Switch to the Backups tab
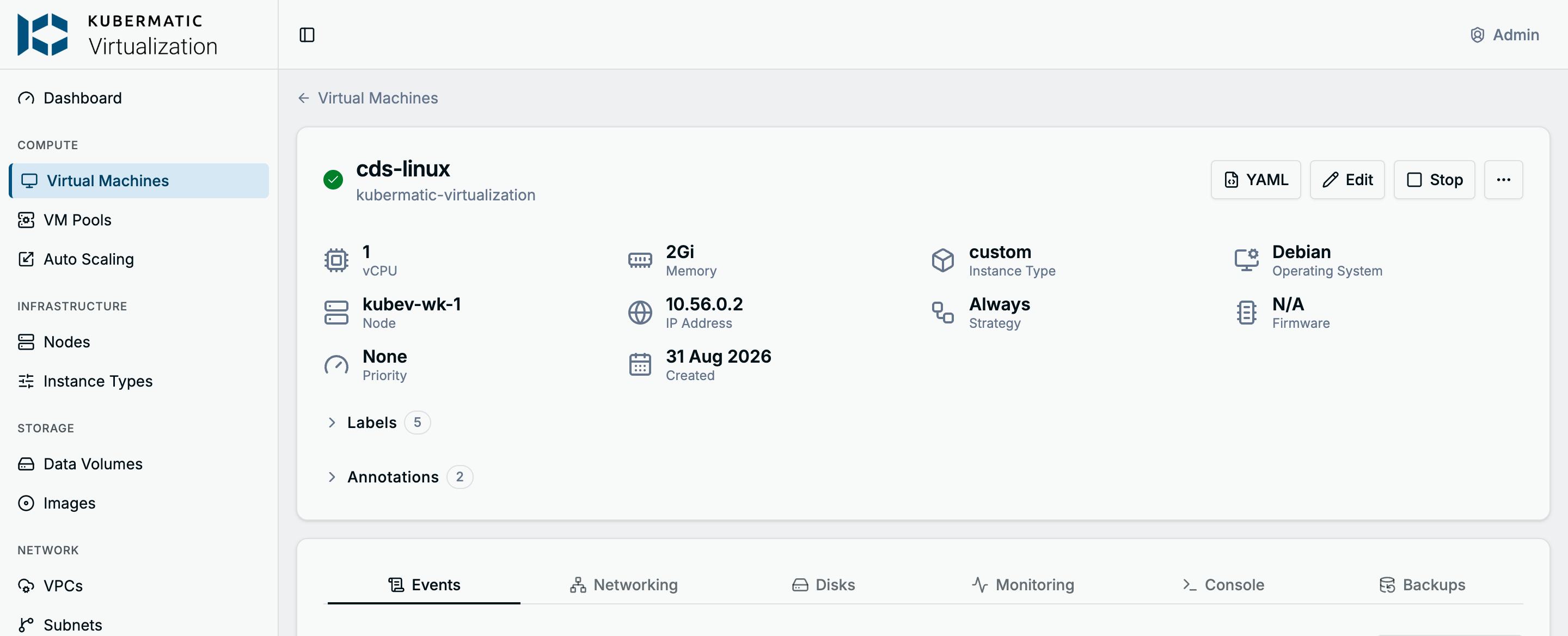 click(x=1423, y=585)
